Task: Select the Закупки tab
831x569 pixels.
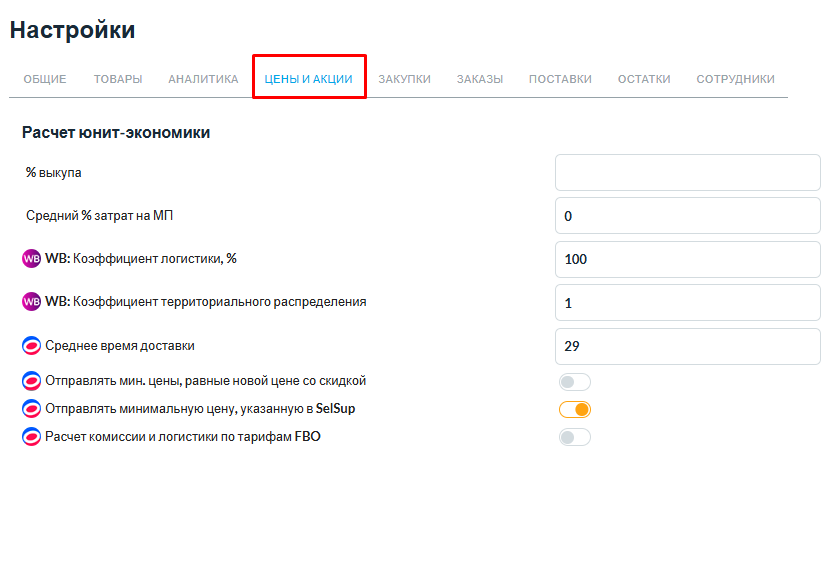Action: point(404,79)
